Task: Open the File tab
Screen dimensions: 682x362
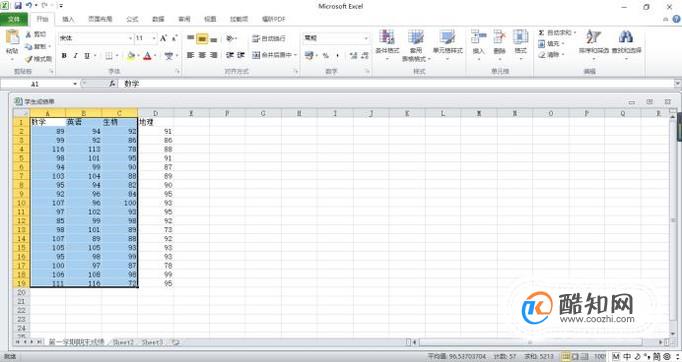Action: pyautogui.click(x=14, y=19)
